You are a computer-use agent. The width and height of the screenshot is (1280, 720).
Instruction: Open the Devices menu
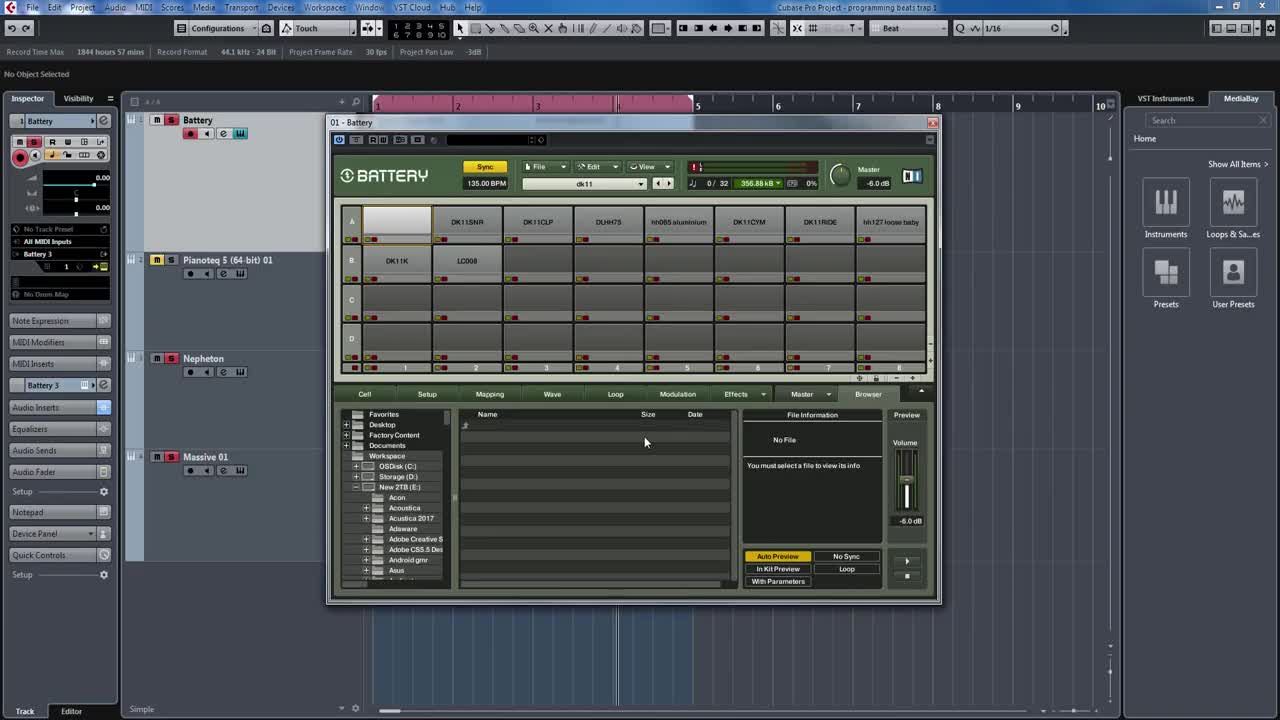coord(281,7)
